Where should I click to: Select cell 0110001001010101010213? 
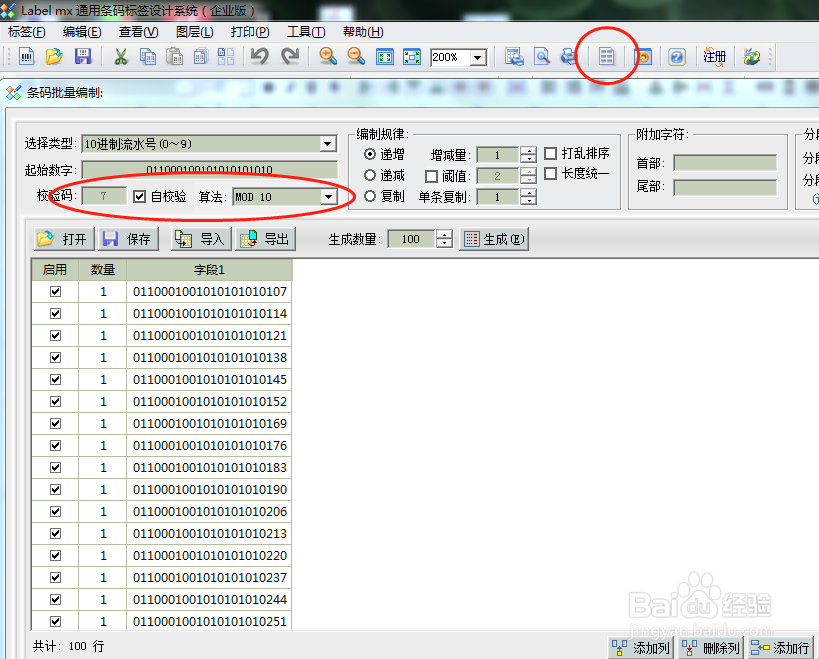pos(209,534)
